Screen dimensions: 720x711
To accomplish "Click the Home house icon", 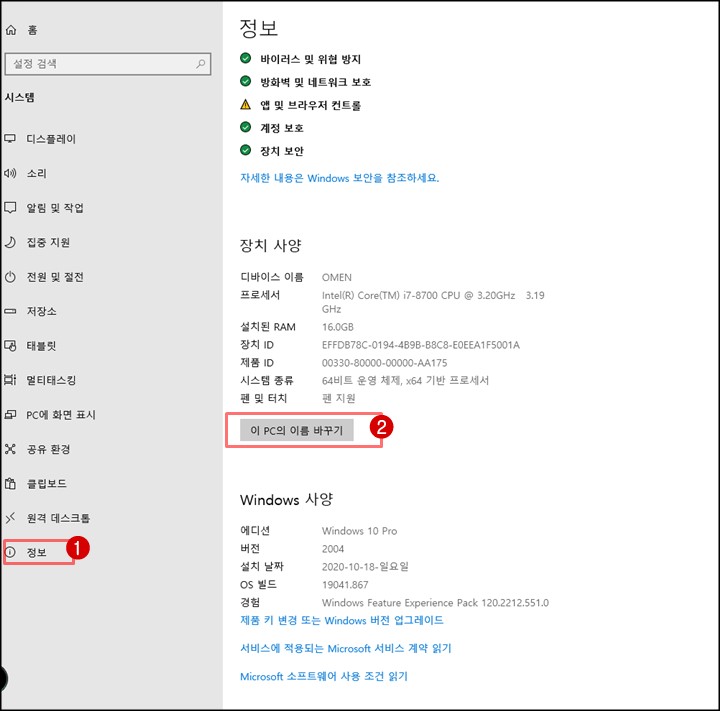I will tap(11, 30).
